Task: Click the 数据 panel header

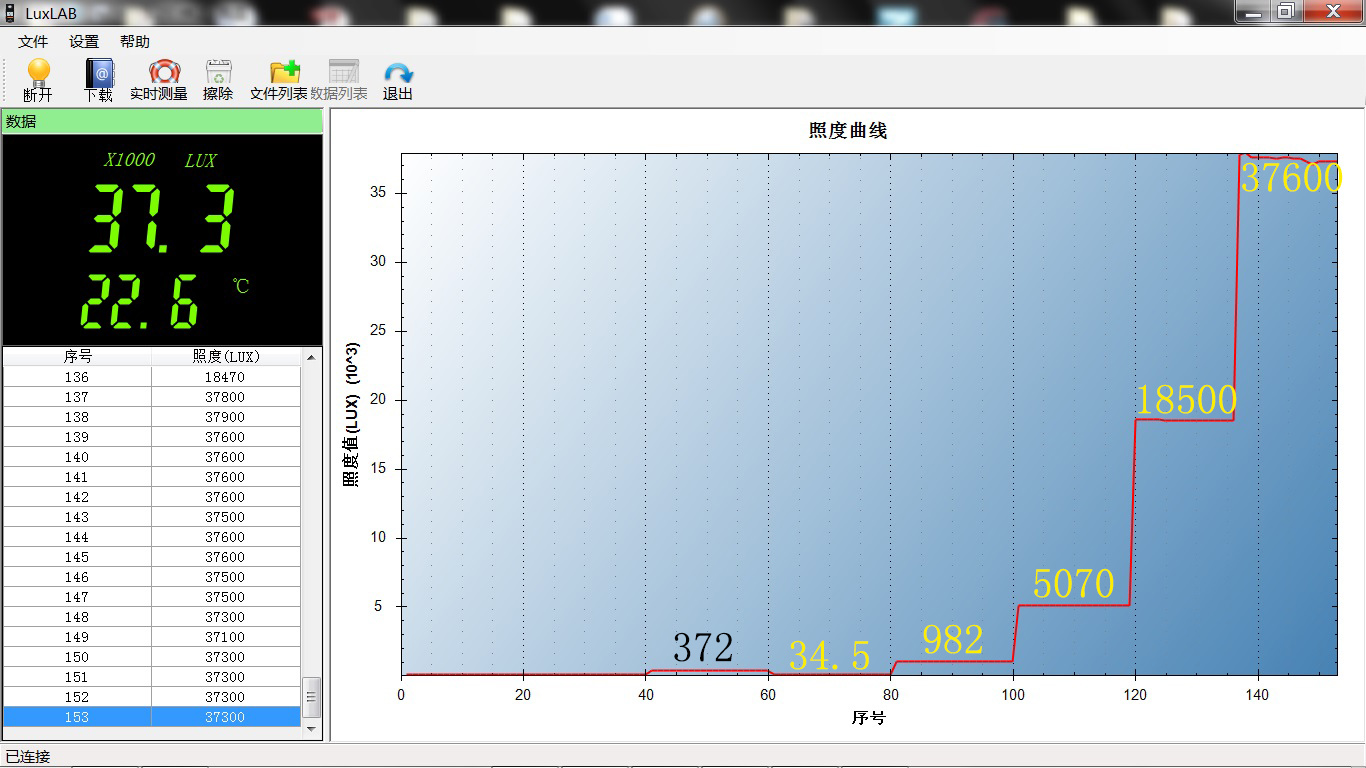Action: [x=162, y=121]
